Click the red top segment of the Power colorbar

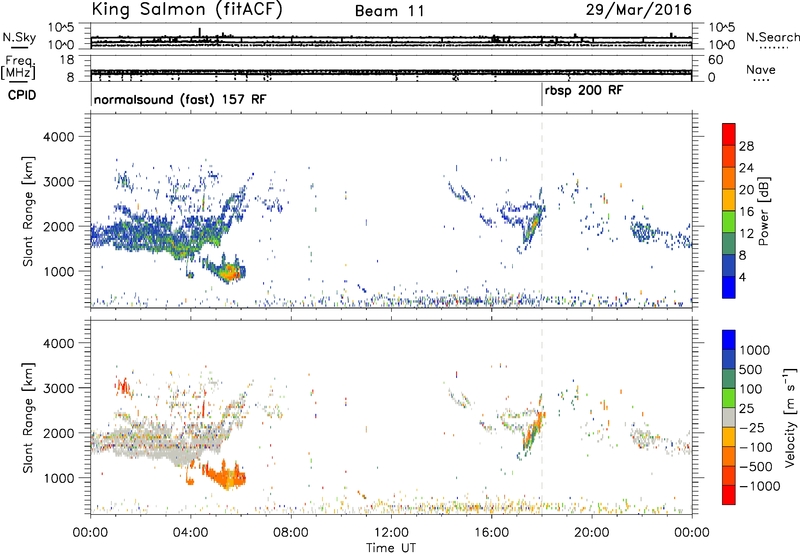729,134
